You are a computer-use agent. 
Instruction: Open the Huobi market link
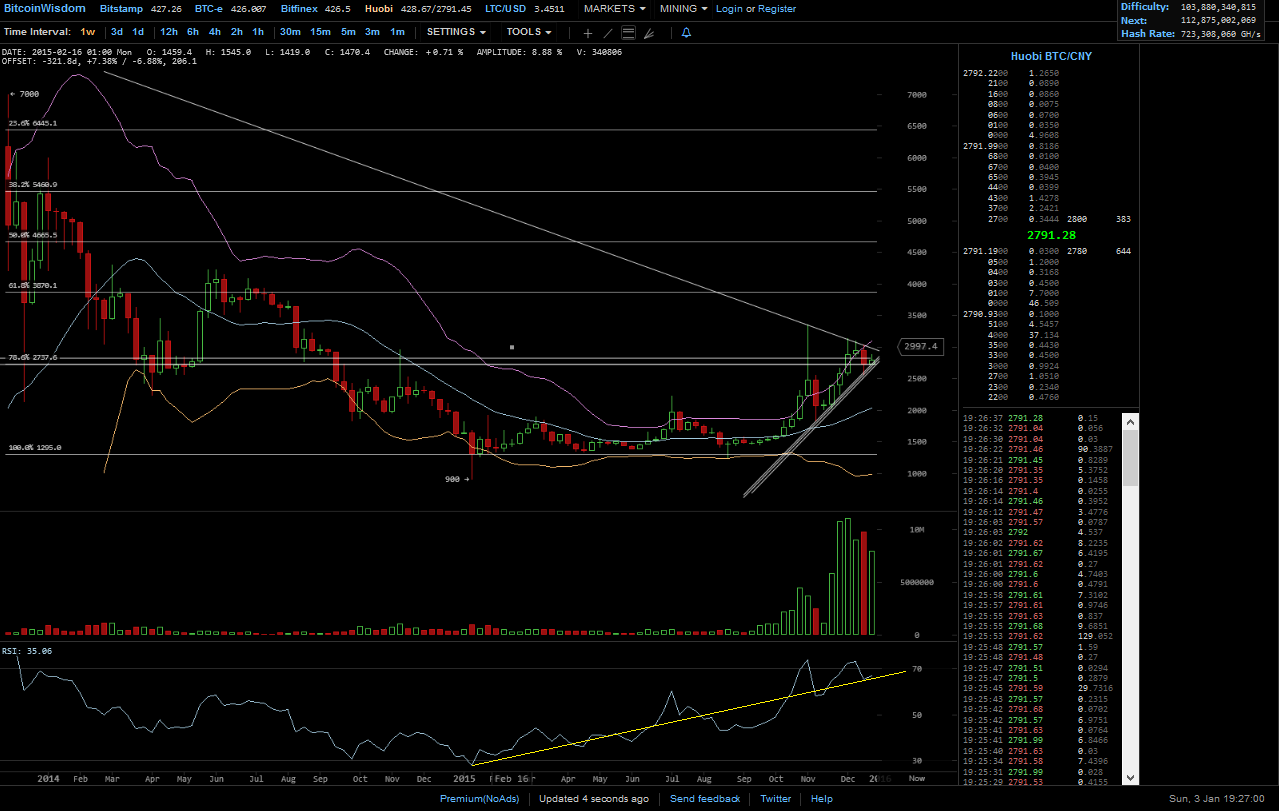pyautogui.click(x=380, y=8)
